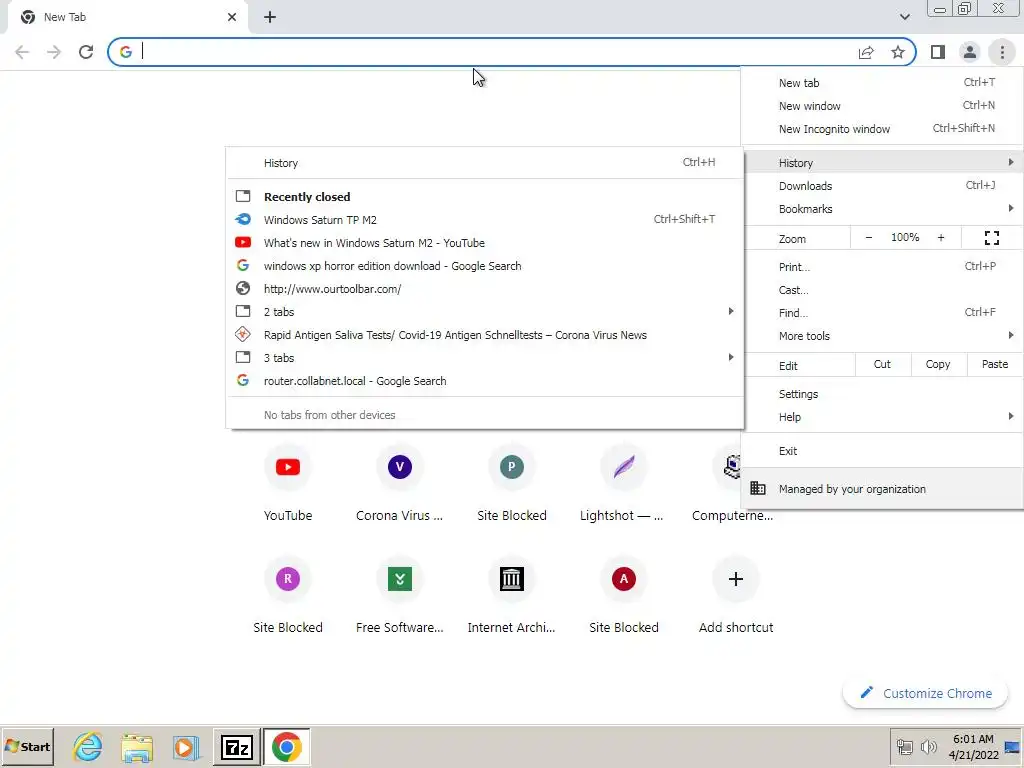Open the YouTube shortcut tile
The width and height of the screenshot is (1024, 768).
pos(288,482)
